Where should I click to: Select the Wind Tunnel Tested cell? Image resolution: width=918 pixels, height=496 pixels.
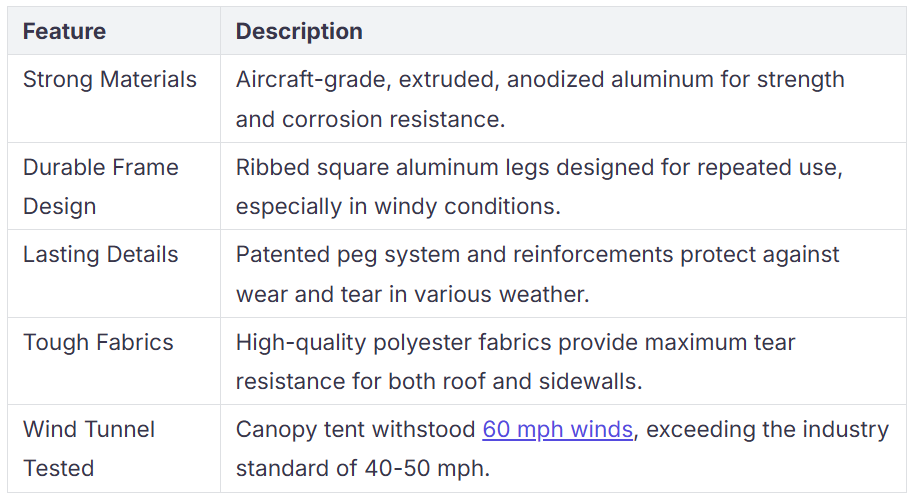coord(89,448)
